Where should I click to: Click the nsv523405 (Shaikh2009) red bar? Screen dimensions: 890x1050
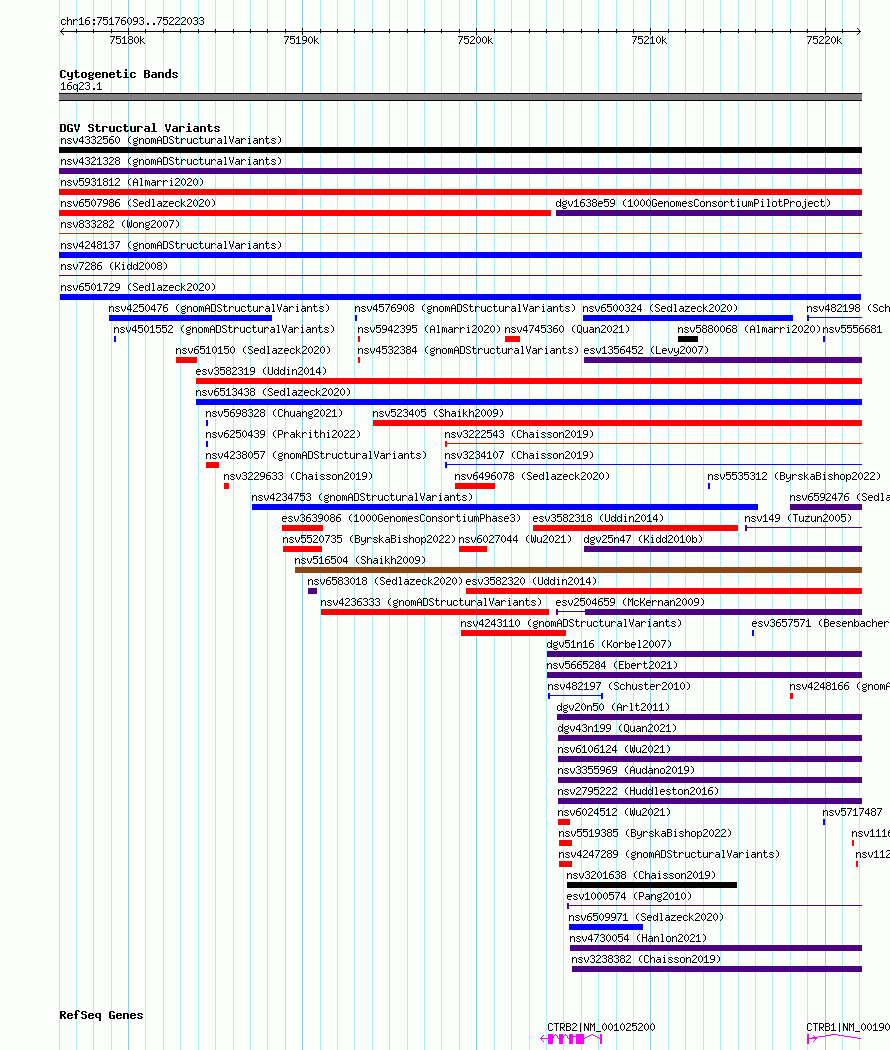tap(617, 423)
